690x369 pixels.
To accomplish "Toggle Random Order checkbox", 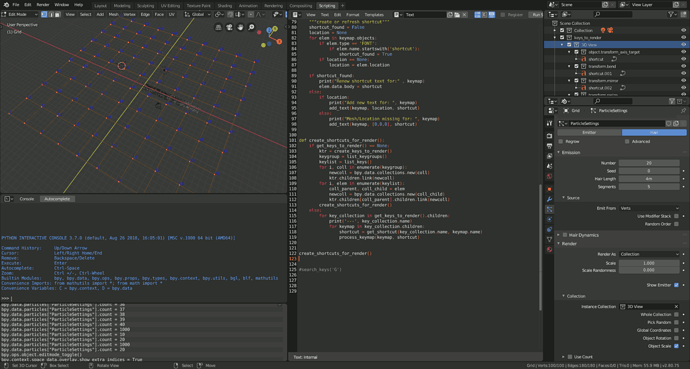I will 676,224.
